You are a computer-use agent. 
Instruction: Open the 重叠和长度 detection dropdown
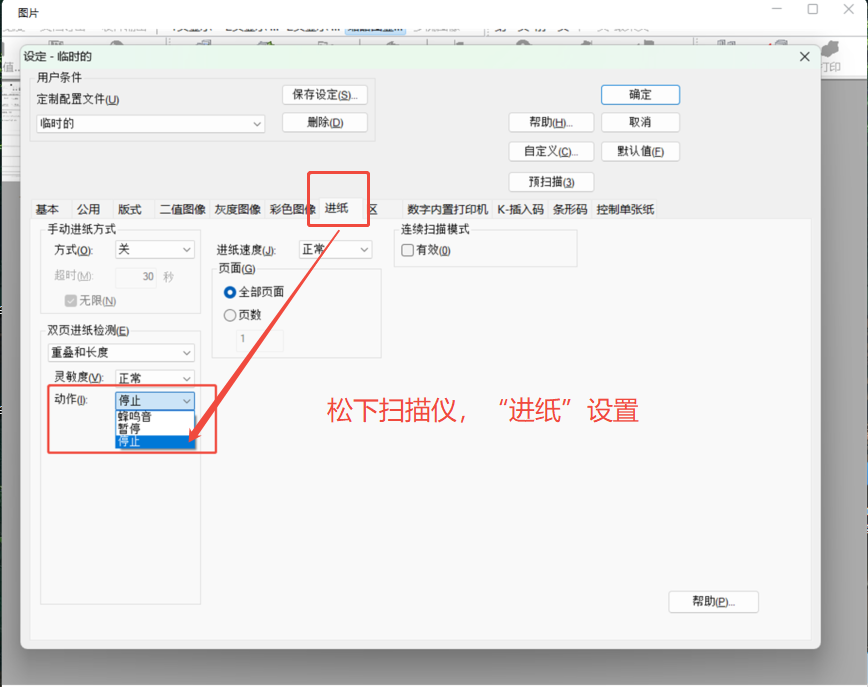[x=121, y=353]
